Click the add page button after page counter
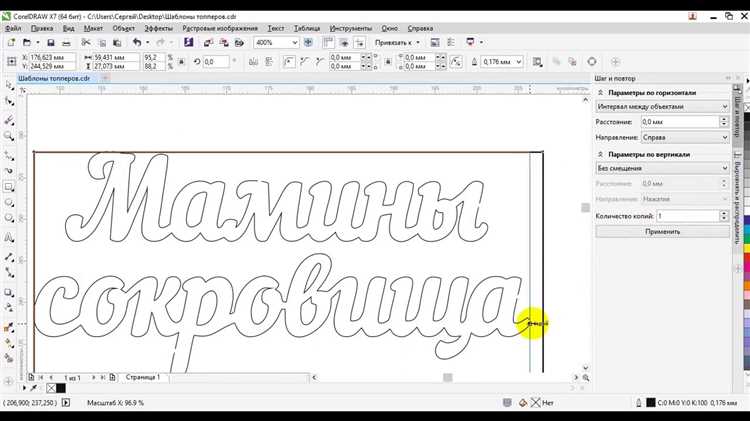This screenshot has width=750, height=421. (112, 377)
